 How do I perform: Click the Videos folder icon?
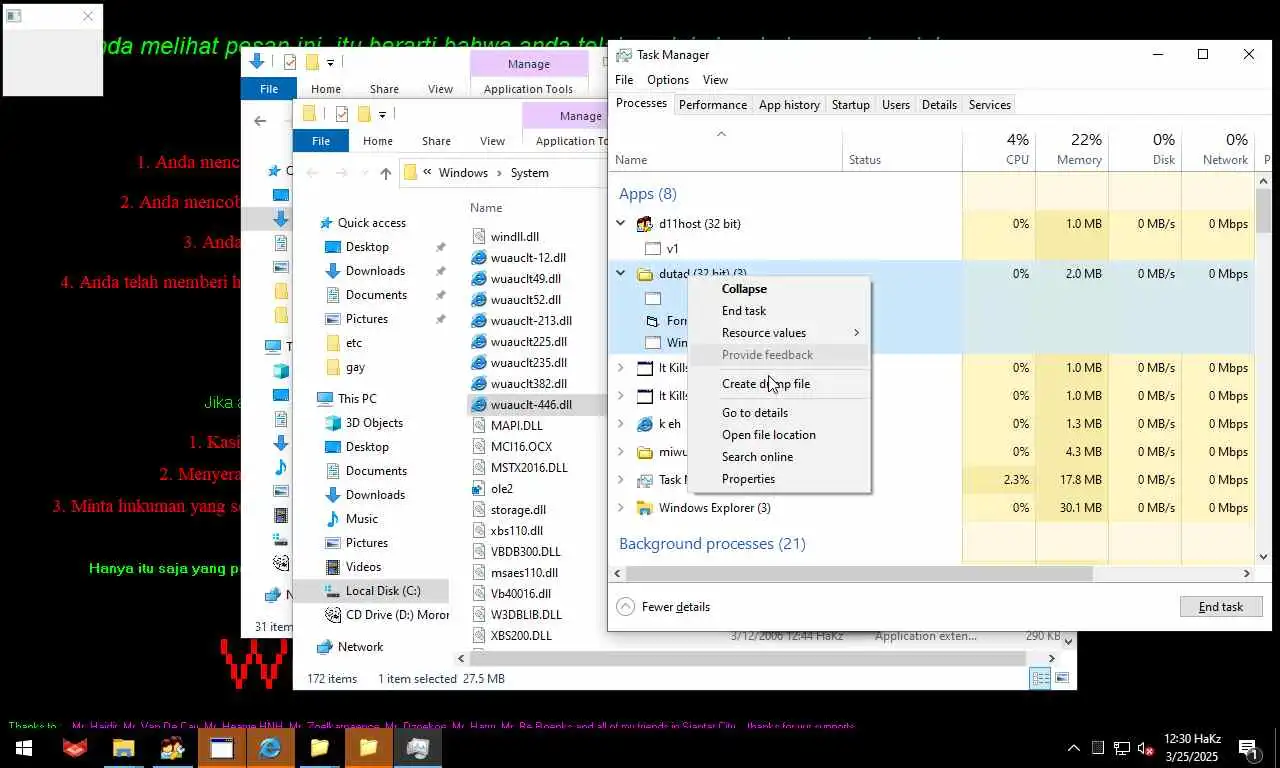pyautogui.click(x=333, y=567)
